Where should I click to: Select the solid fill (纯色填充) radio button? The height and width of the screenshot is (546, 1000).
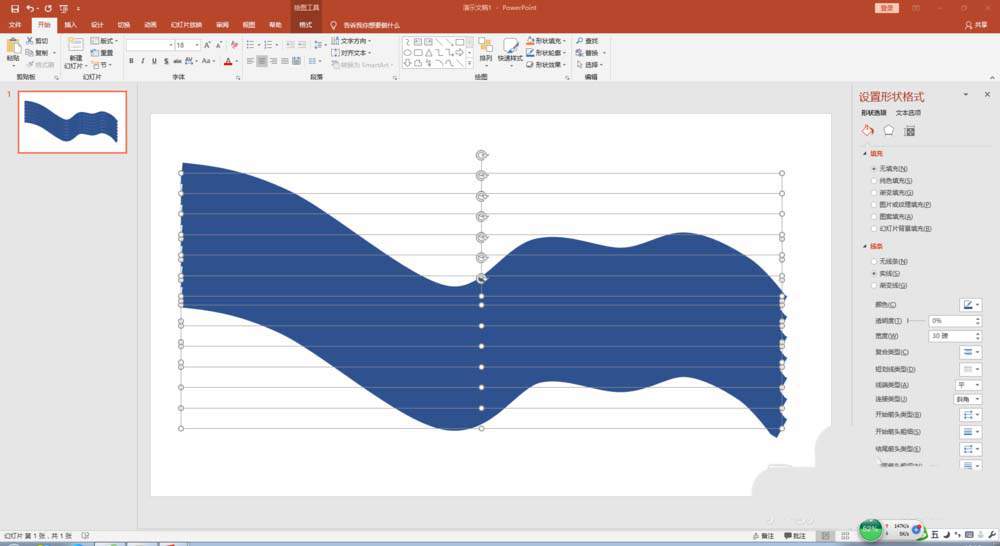[x=874, y=181]
